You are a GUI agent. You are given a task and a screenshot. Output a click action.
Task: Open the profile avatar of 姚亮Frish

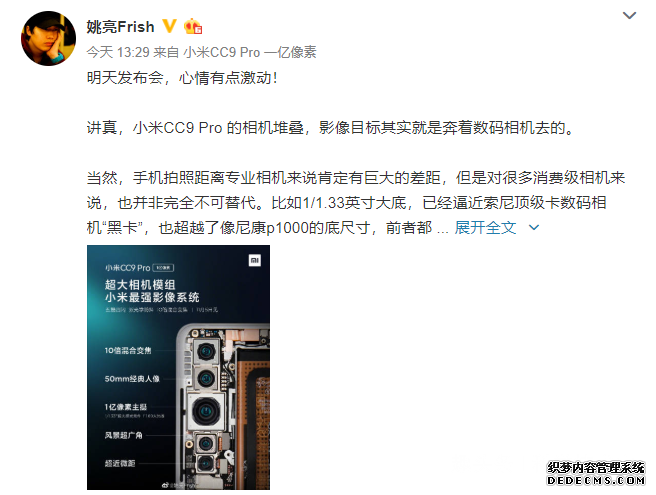pyautogui.click(x=49, y=38)
